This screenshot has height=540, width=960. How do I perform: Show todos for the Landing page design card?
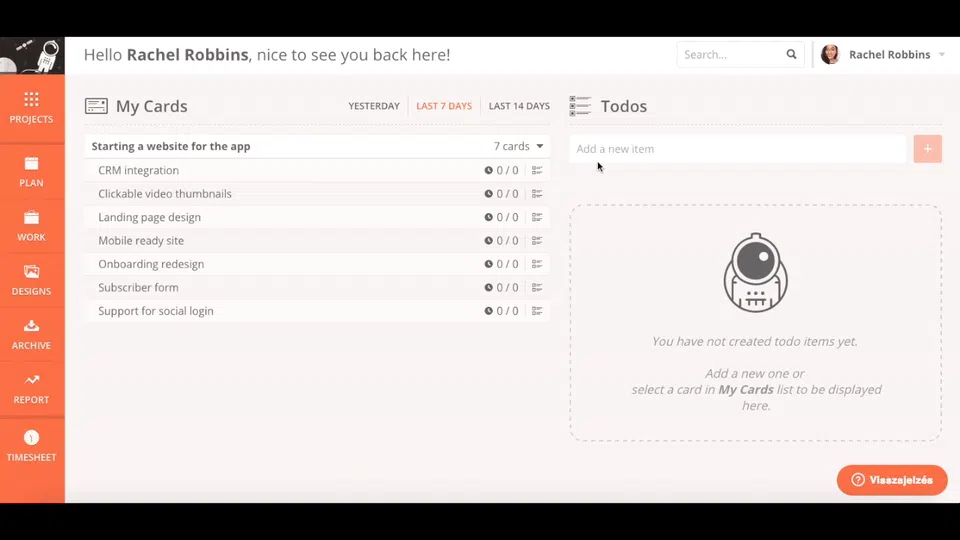click(x=537, y=217)
